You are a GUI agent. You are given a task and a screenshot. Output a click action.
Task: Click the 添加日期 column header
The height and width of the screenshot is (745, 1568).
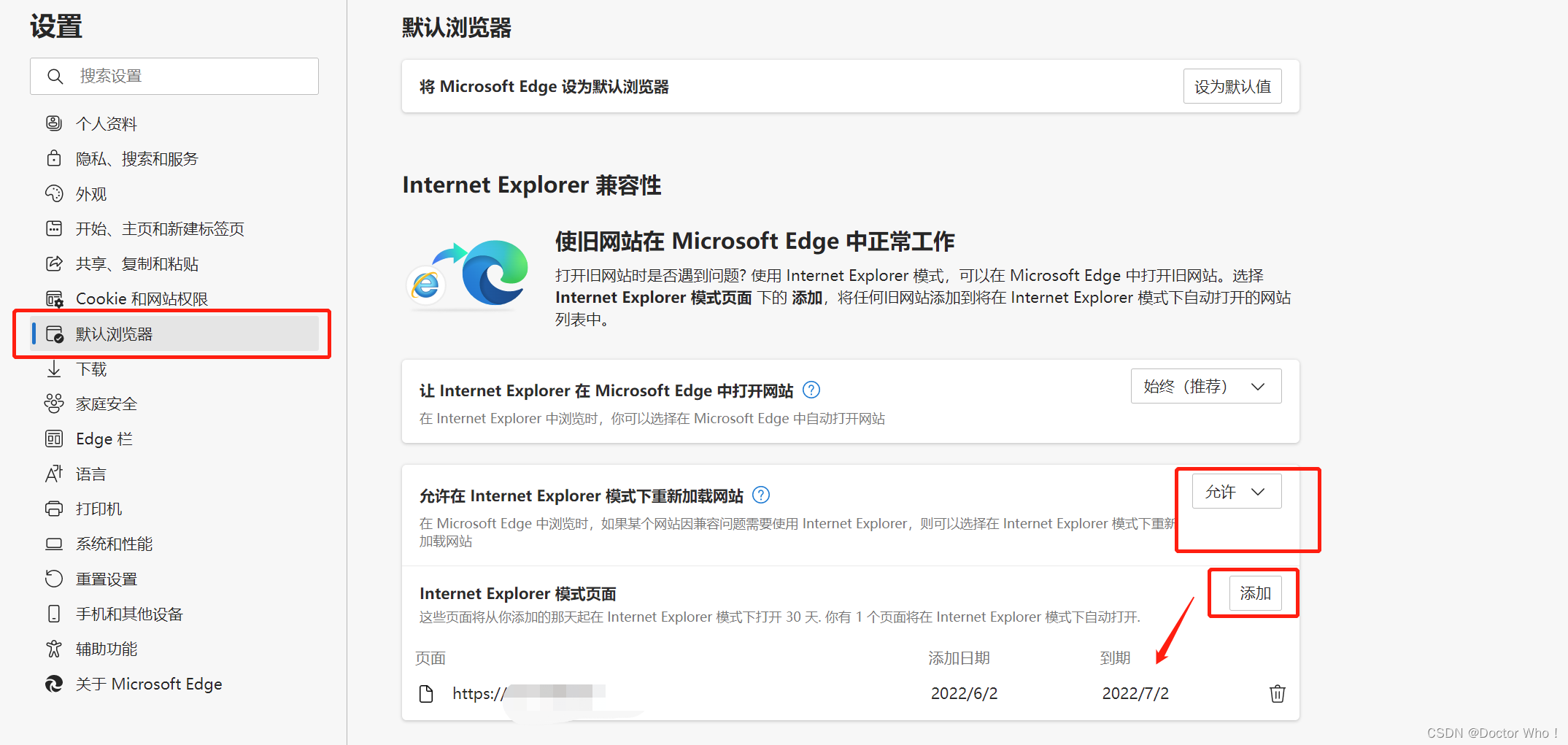(959, 658)
